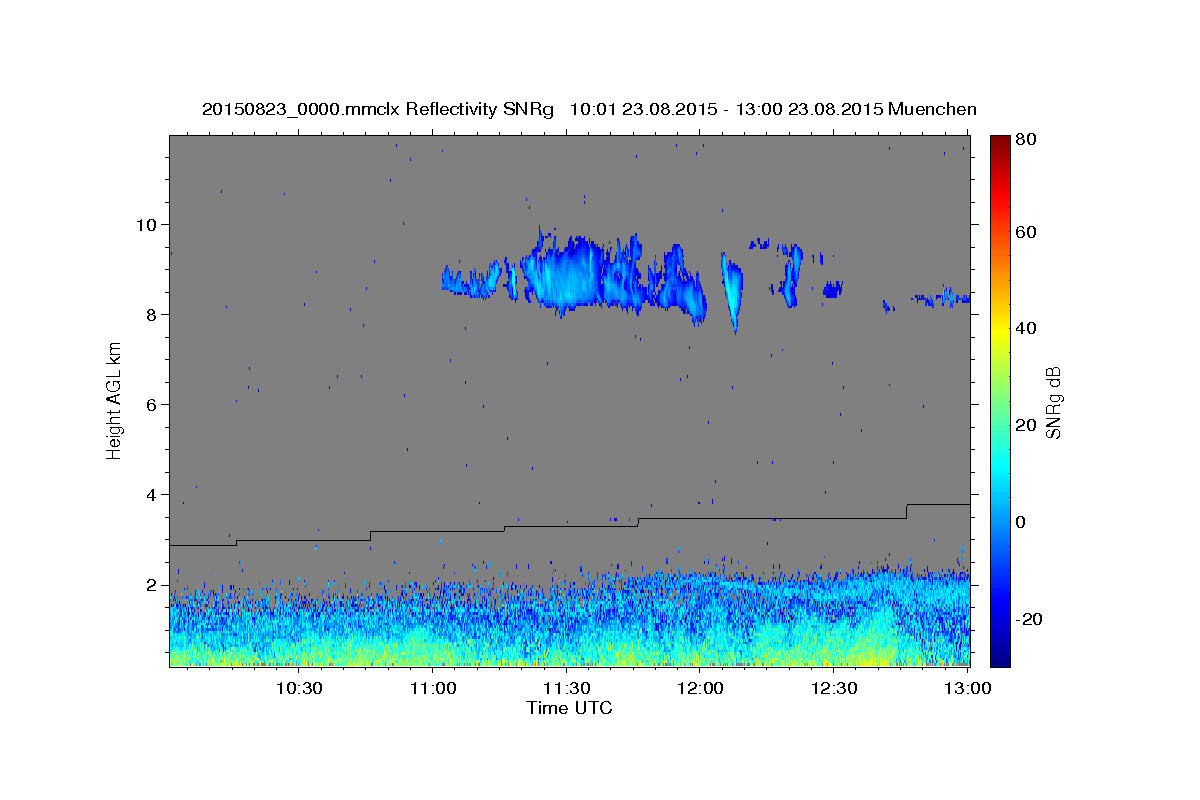The width and height of the screenshot is (1200, 800).
Task: Click the height tick label 6
Action: coord(153,404)
